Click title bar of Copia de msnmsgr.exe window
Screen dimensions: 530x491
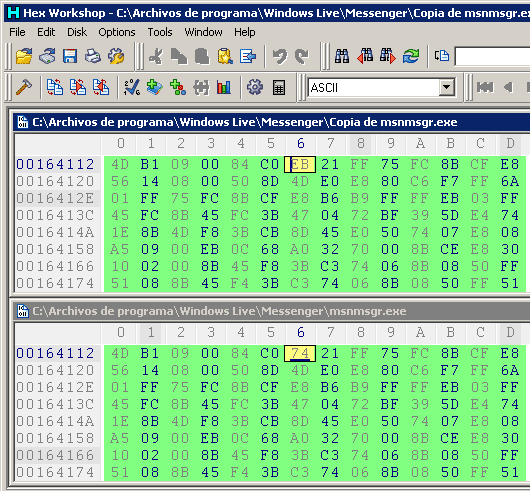pos(271,122)
